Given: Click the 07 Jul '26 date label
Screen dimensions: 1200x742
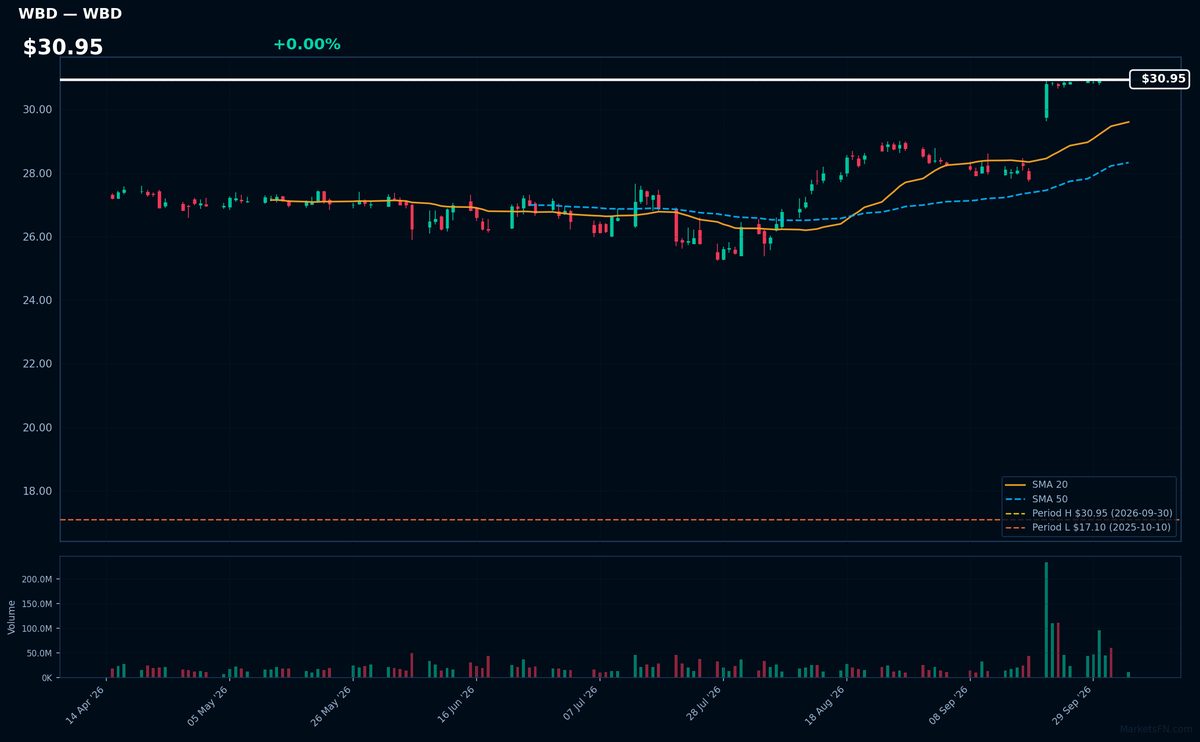Looking at the screenshot, I should point(579,704).
